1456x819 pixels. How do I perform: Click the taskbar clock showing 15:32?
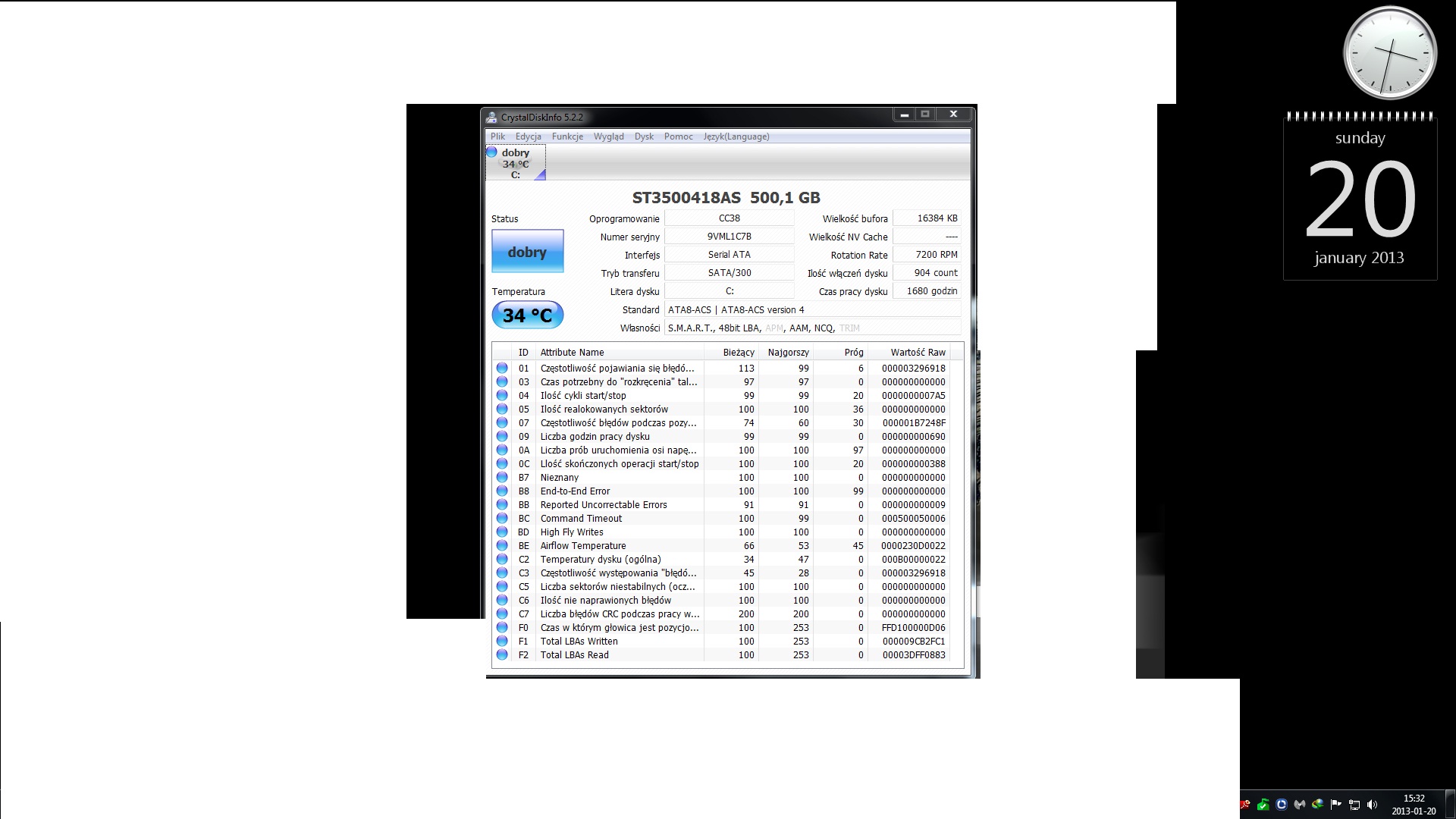pyautogui.click(x=1414, y=805)
